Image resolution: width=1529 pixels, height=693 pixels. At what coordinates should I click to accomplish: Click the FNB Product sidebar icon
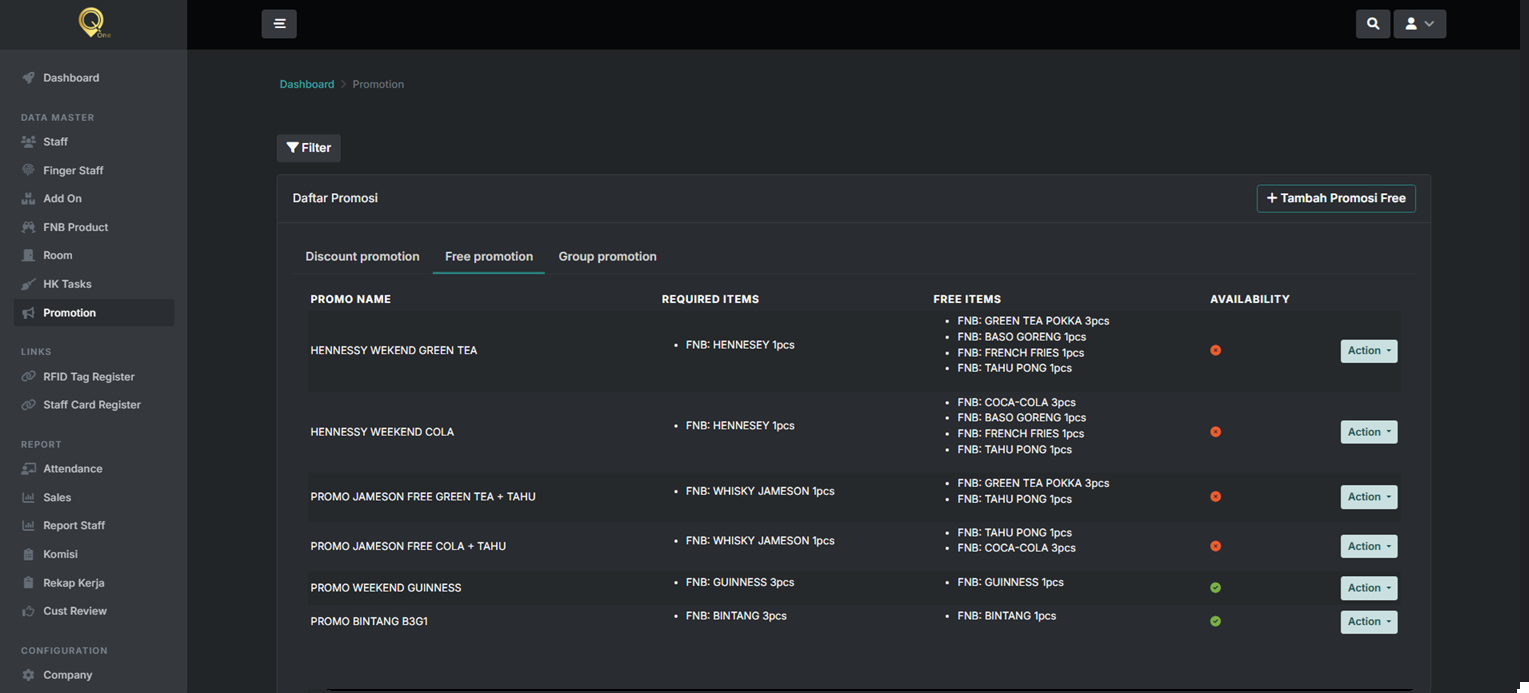pyautogui.click(x=28, y=227)
